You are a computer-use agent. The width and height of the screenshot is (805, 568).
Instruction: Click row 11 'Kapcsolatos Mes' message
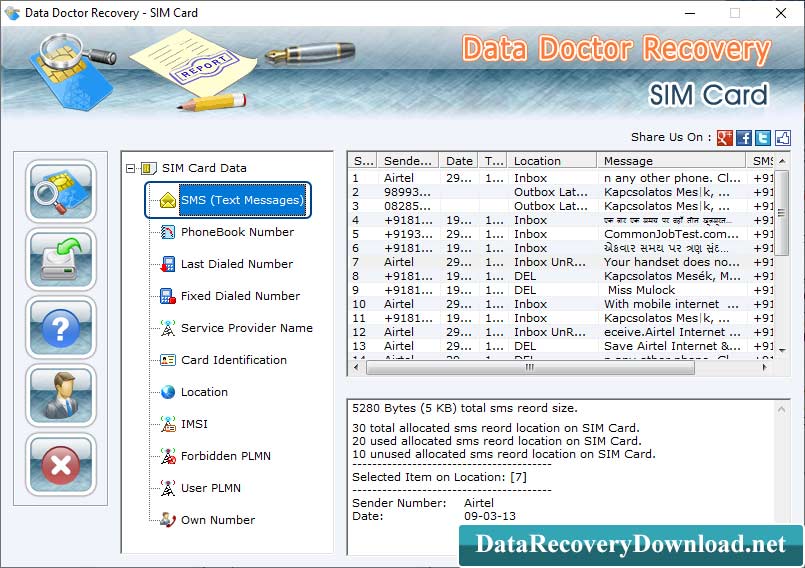[666, 318]
